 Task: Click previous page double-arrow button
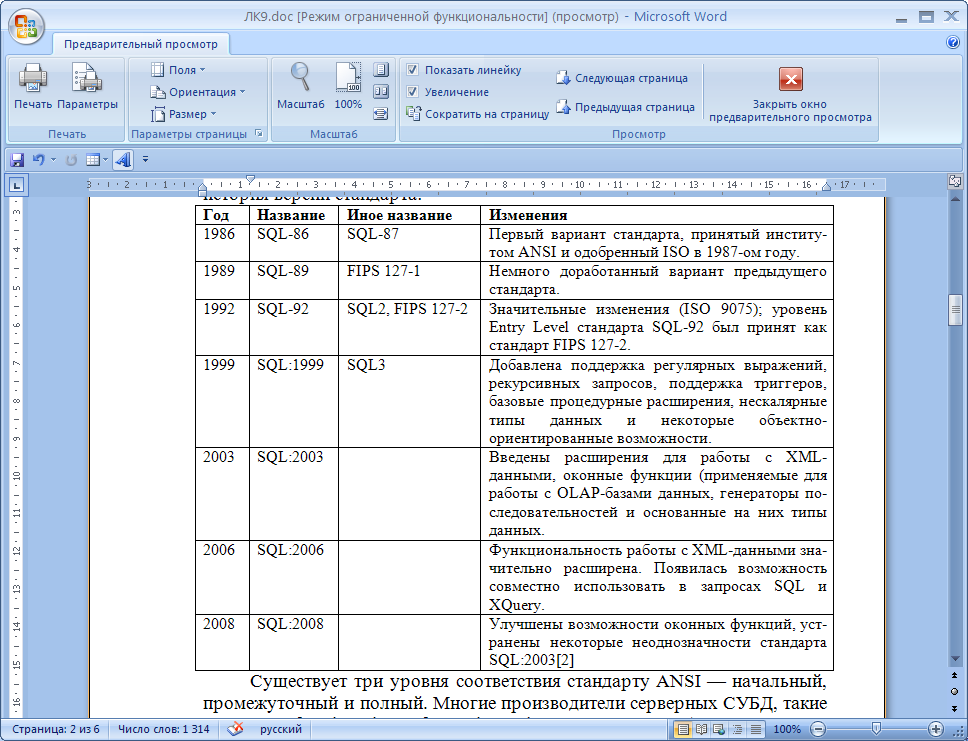click(954, 676)
